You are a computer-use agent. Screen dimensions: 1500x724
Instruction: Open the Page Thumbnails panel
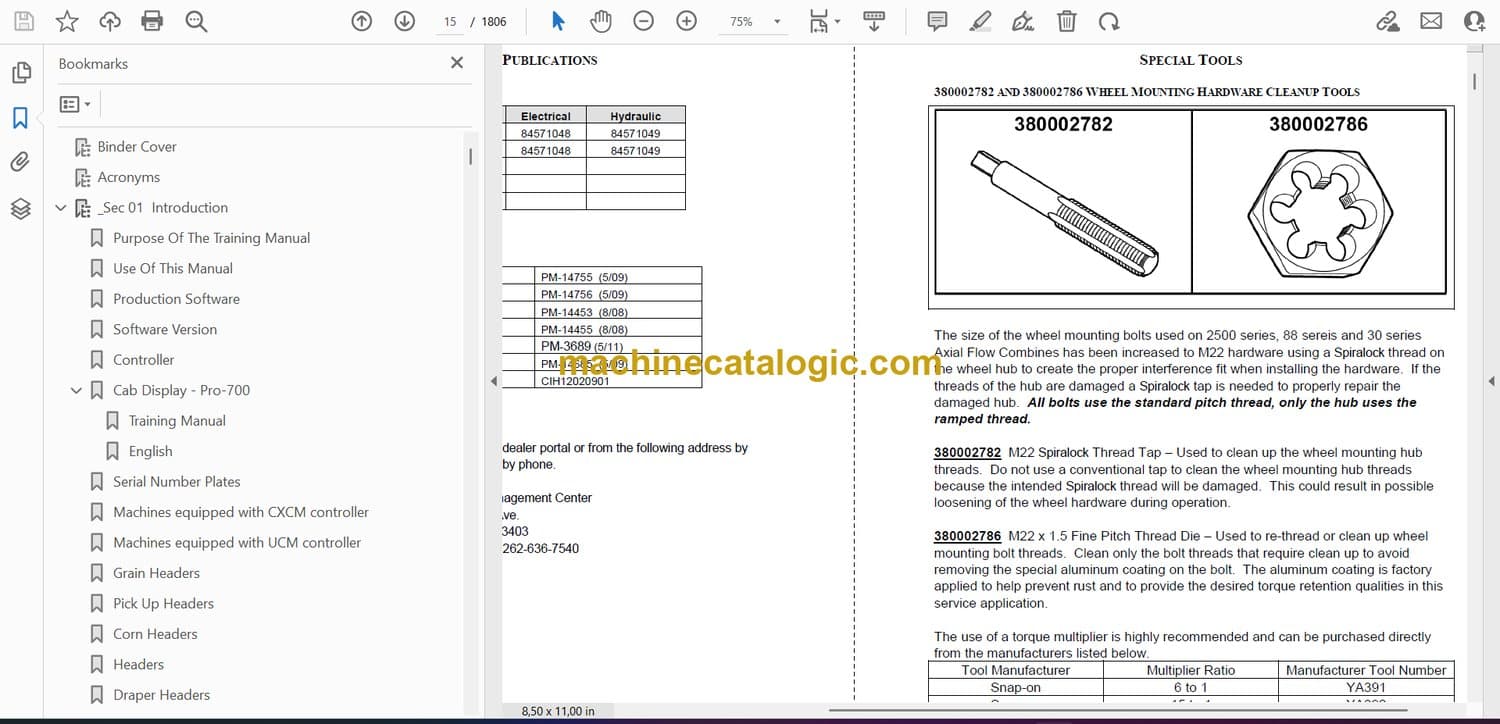20,73
